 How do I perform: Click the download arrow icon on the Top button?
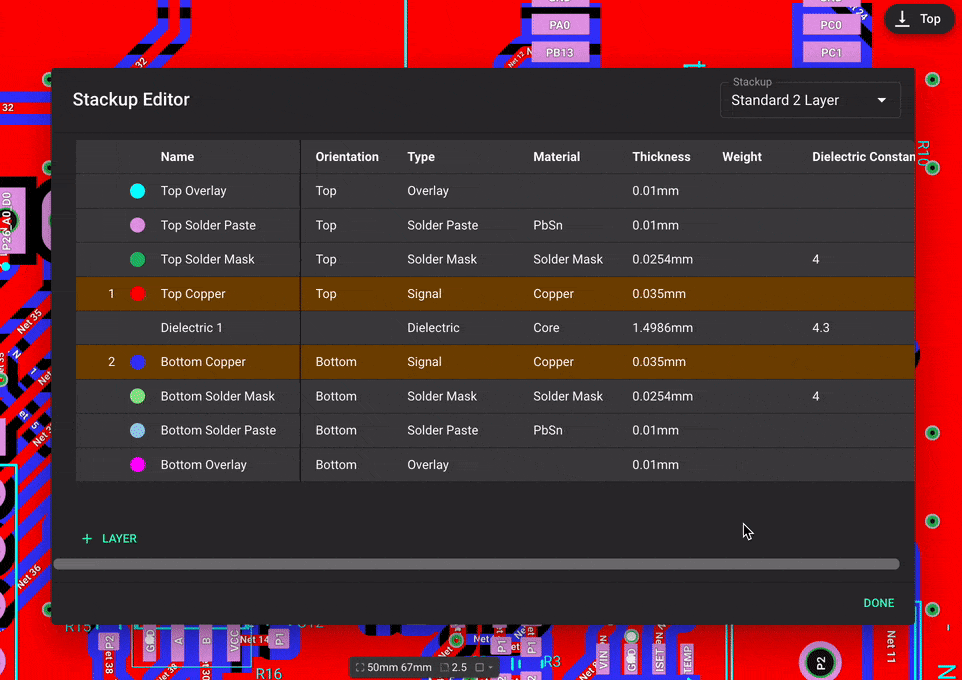click(903, 18)
